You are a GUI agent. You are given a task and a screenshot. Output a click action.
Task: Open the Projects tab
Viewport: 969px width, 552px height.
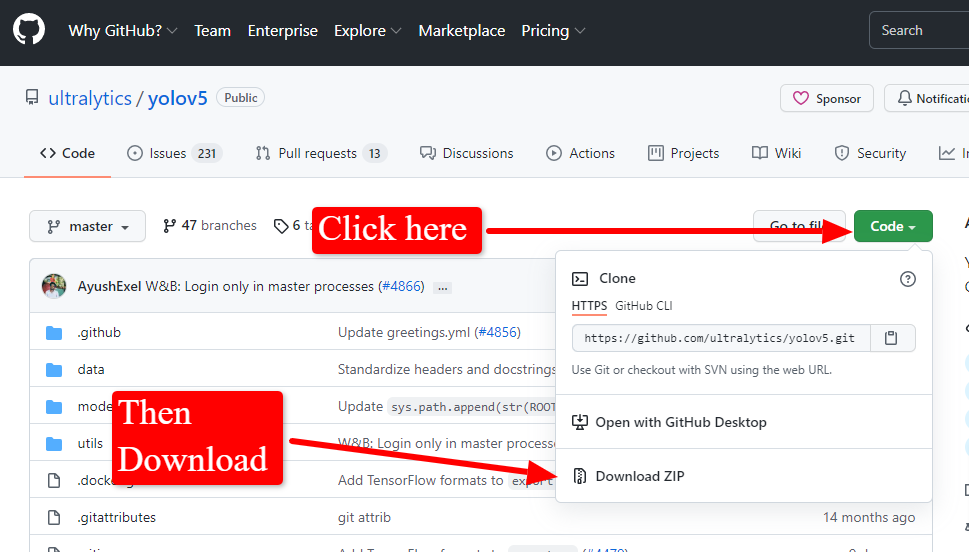click(683, 153)
